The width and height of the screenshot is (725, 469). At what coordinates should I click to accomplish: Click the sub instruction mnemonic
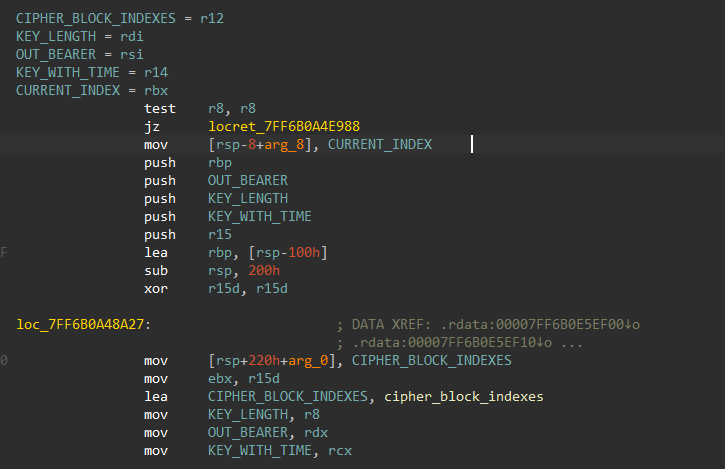[x=157, y=270]
